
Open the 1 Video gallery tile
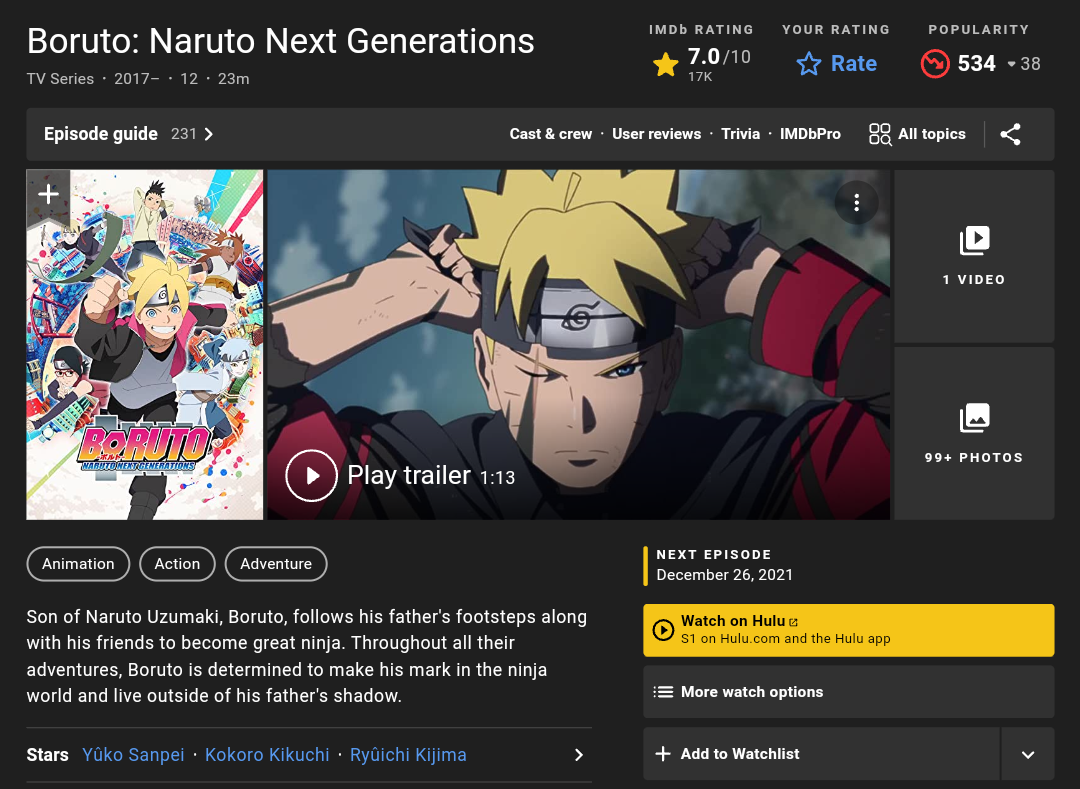pyautogui.click(x=973, y=257)
